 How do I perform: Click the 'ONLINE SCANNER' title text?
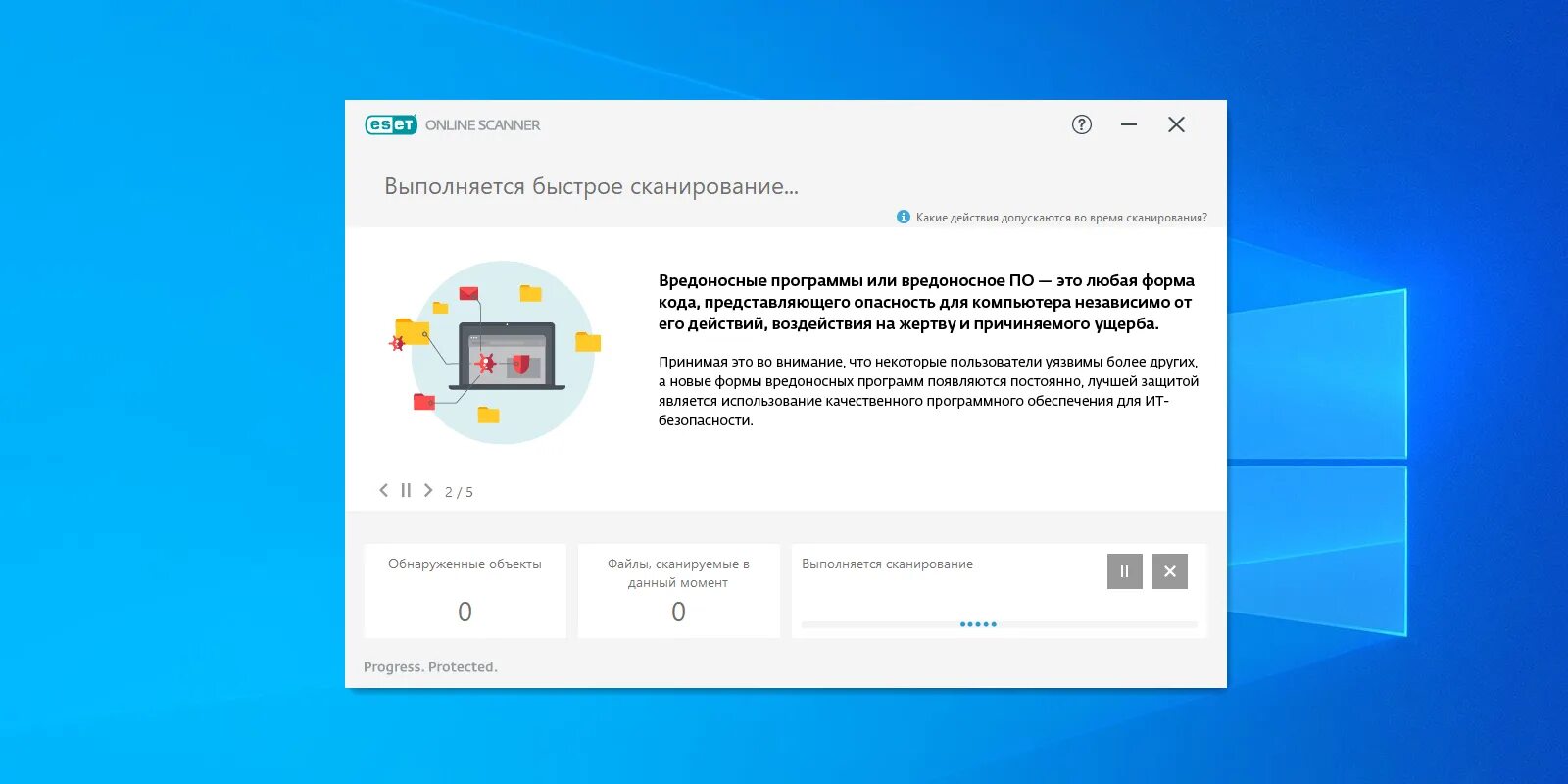[x=482, y=125]
